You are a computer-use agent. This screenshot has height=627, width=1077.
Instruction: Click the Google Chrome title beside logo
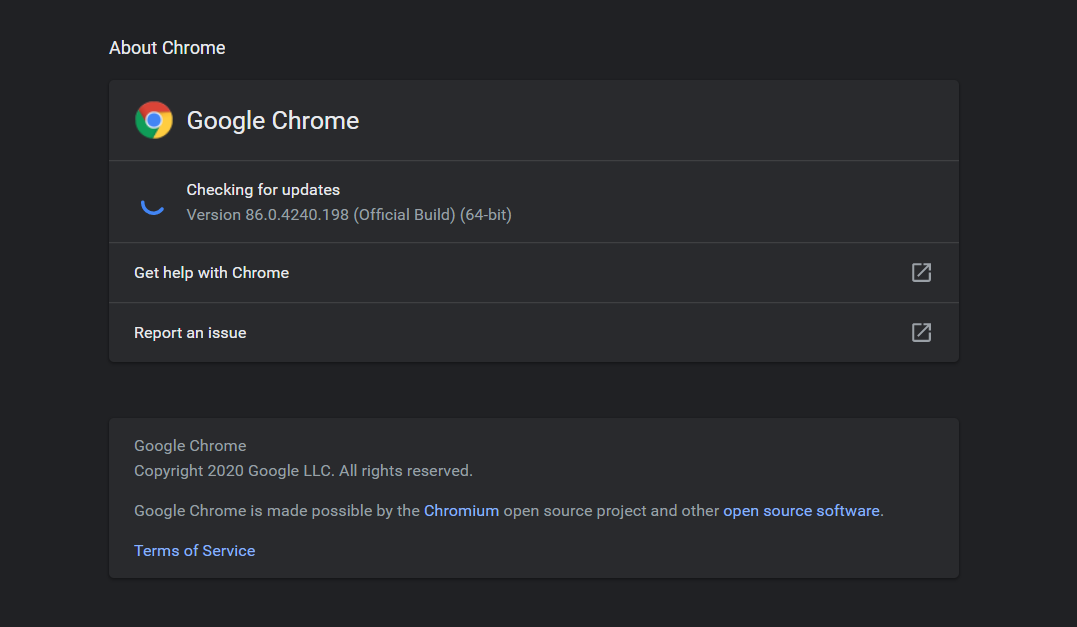click(x=273, y=121)
